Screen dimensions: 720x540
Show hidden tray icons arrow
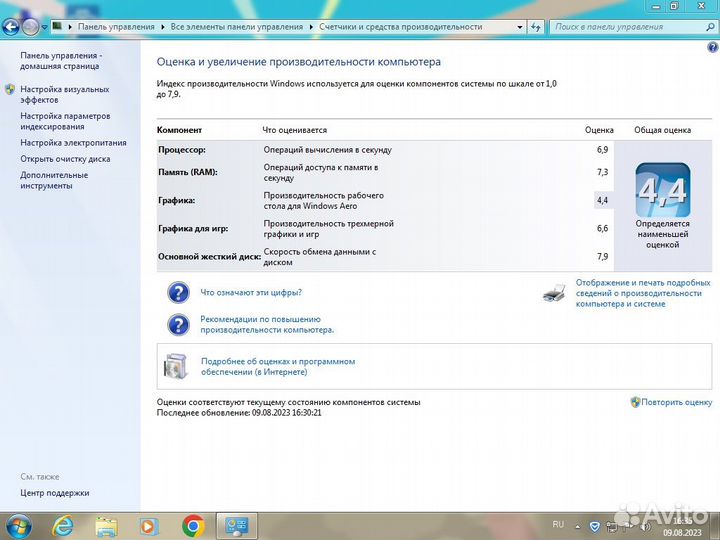click(x=577, y=526)
